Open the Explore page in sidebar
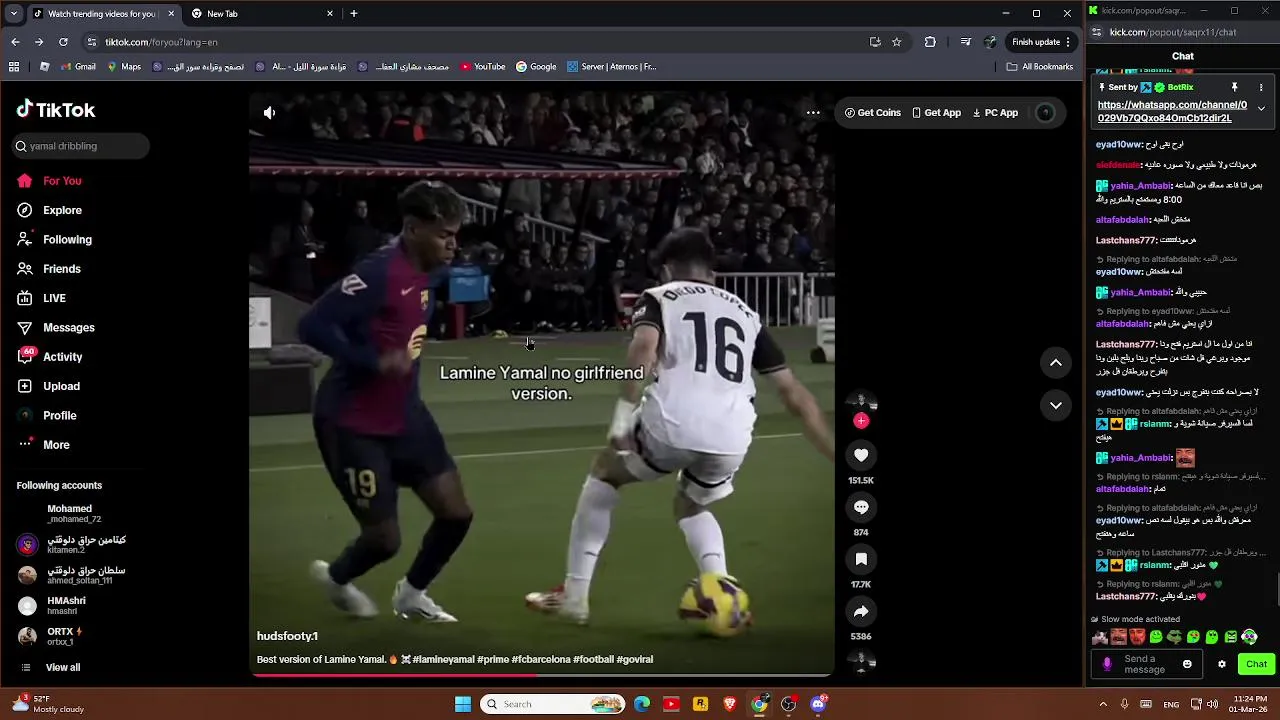 [x=62, y=210]
